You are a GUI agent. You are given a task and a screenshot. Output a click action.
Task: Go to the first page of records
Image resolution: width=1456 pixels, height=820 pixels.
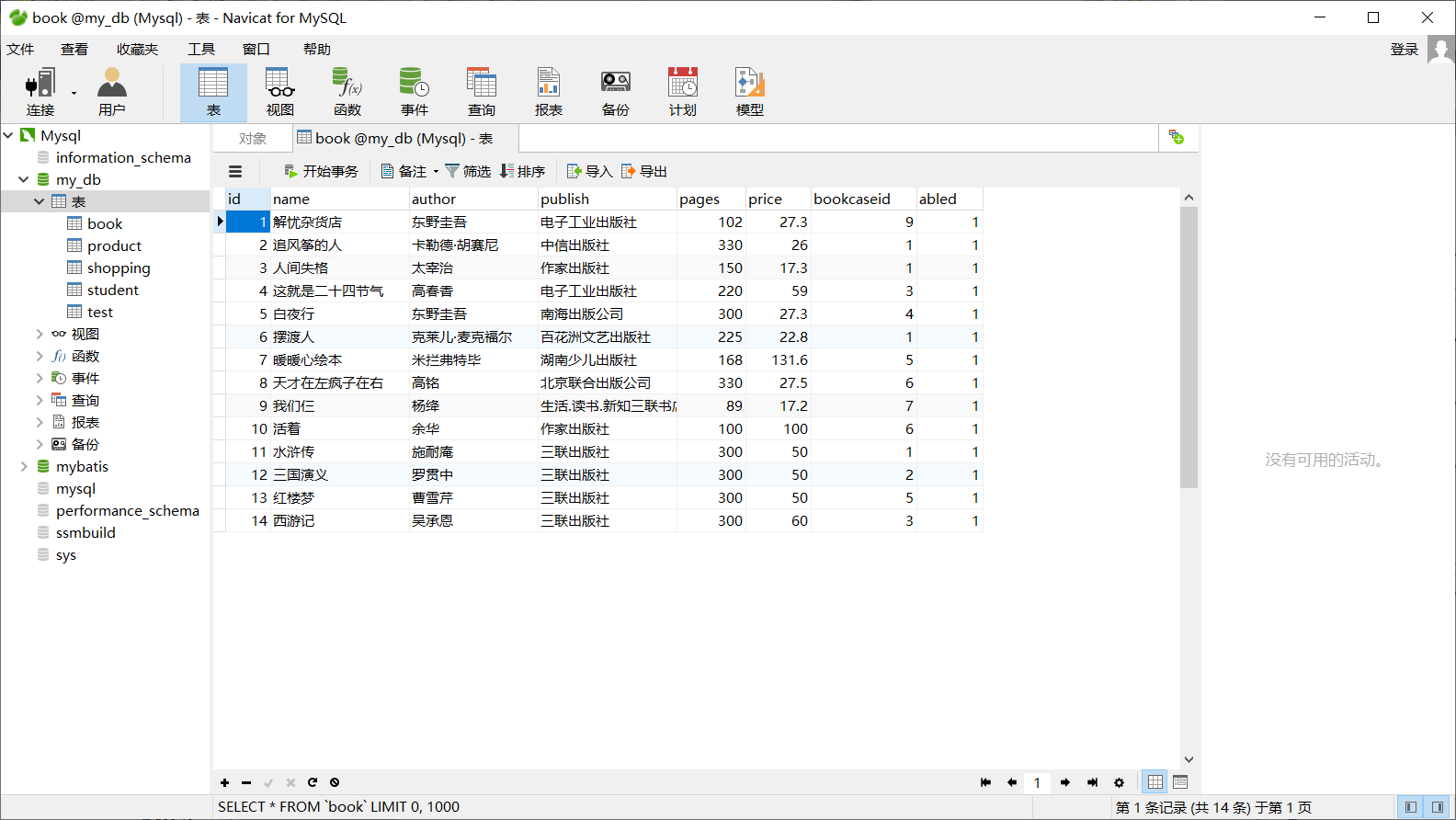985,782
